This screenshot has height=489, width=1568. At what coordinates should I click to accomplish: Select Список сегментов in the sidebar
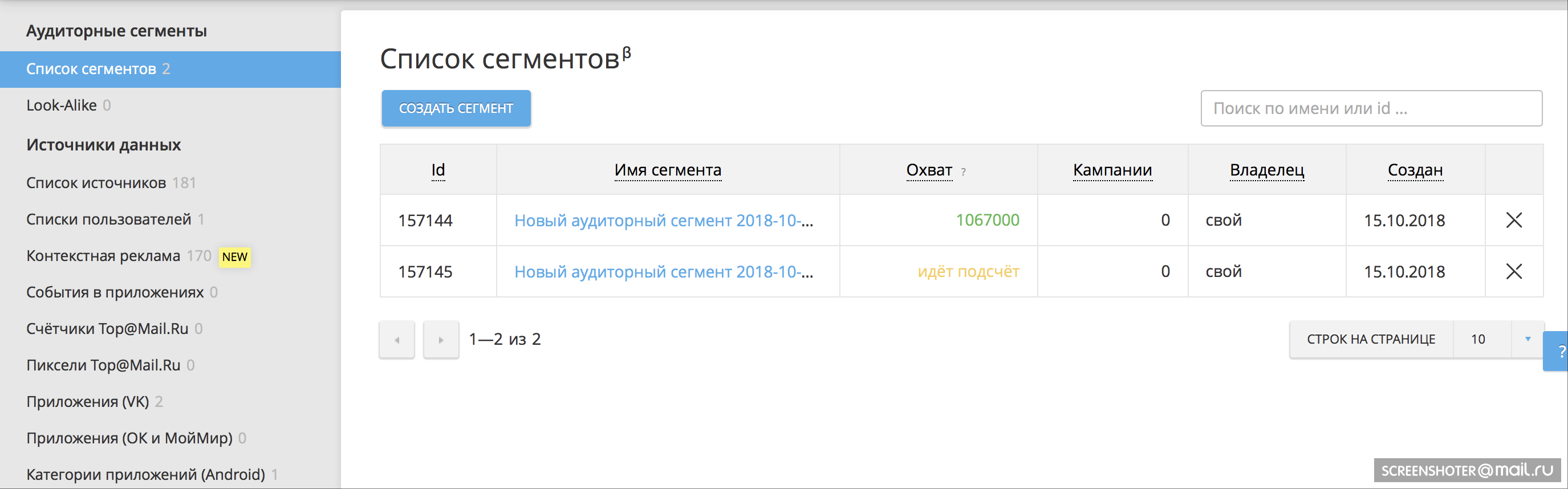pos(91,69)
